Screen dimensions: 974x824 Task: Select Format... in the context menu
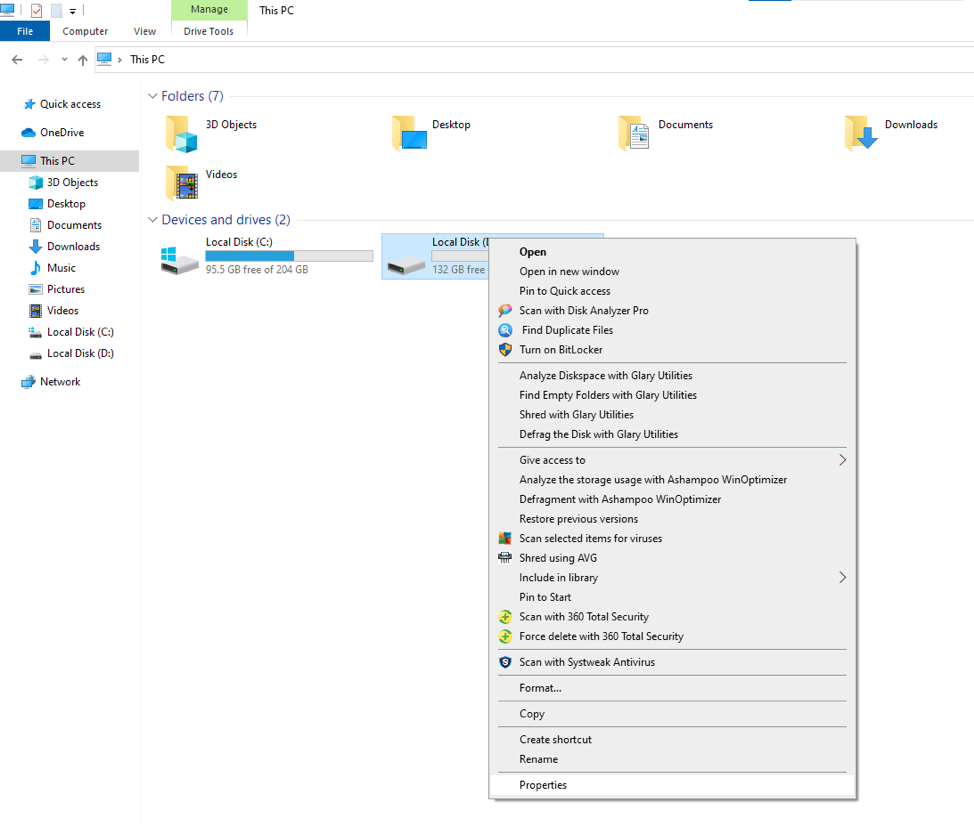[672, 688]
